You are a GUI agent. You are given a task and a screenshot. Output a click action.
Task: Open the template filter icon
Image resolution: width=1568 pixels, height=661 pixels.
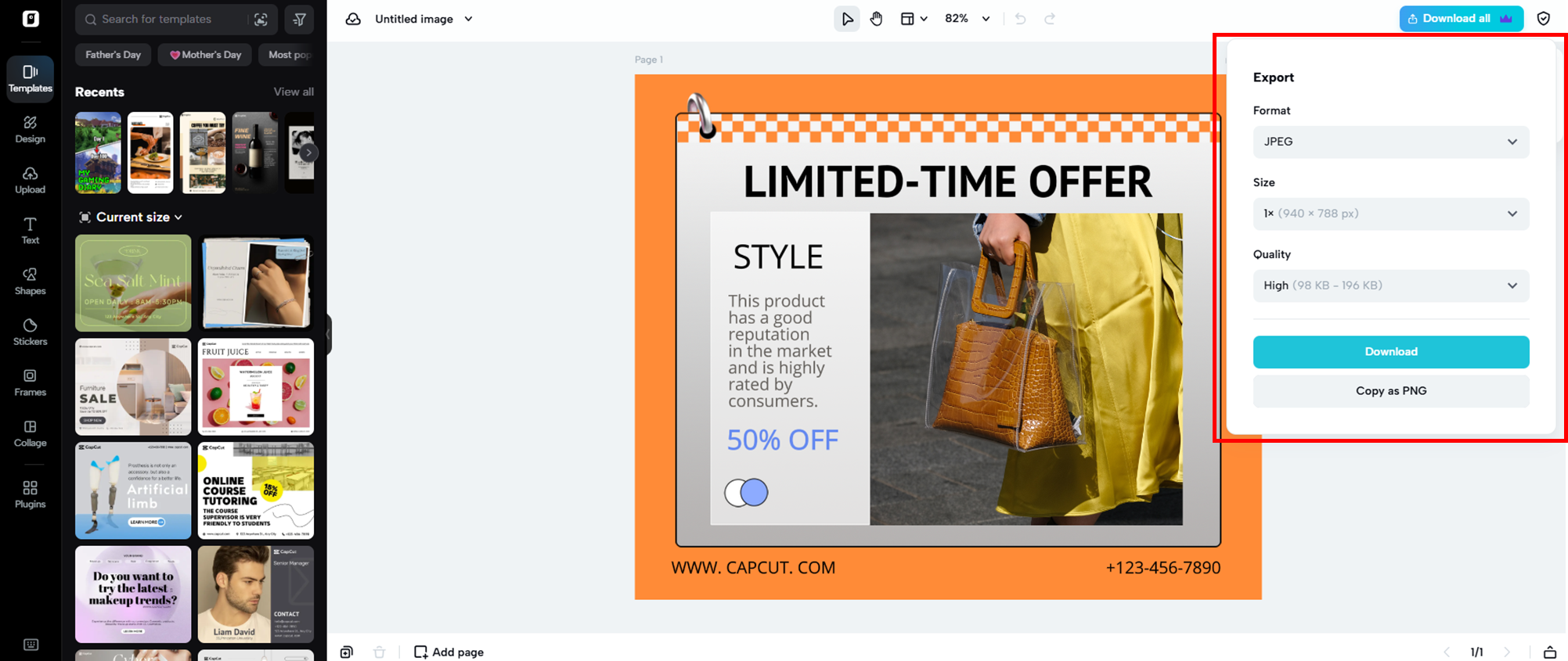300,20
